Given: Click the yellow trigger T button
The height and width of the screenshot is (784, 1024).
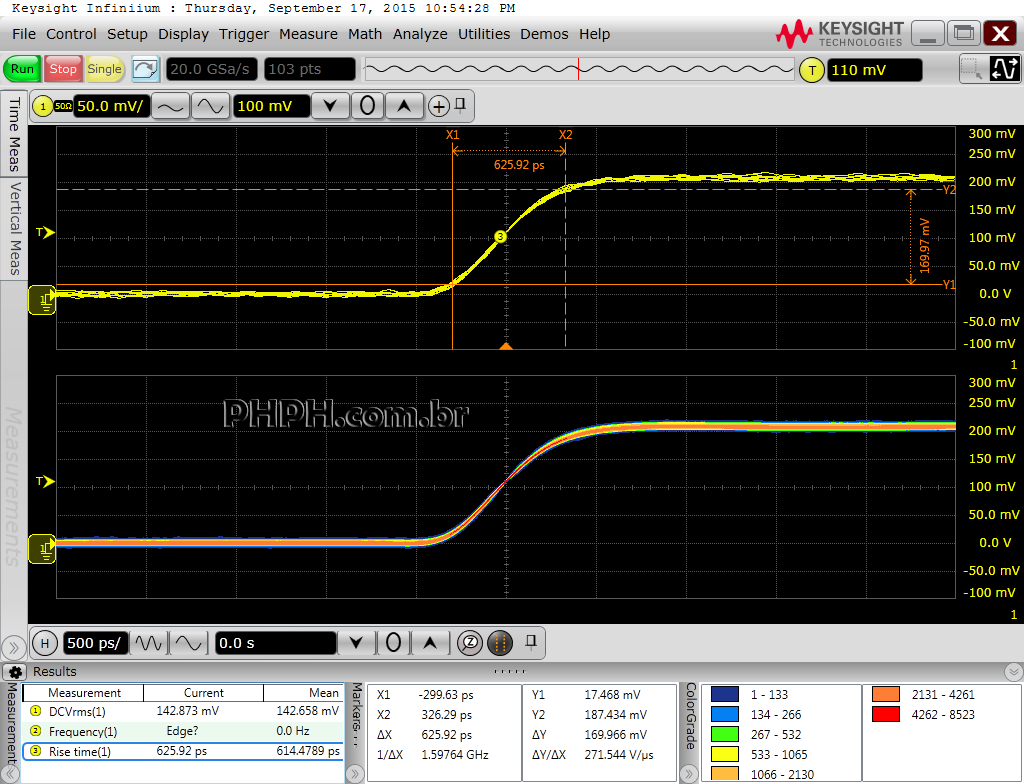Looking at the screenshot, I should coord(811,70).
